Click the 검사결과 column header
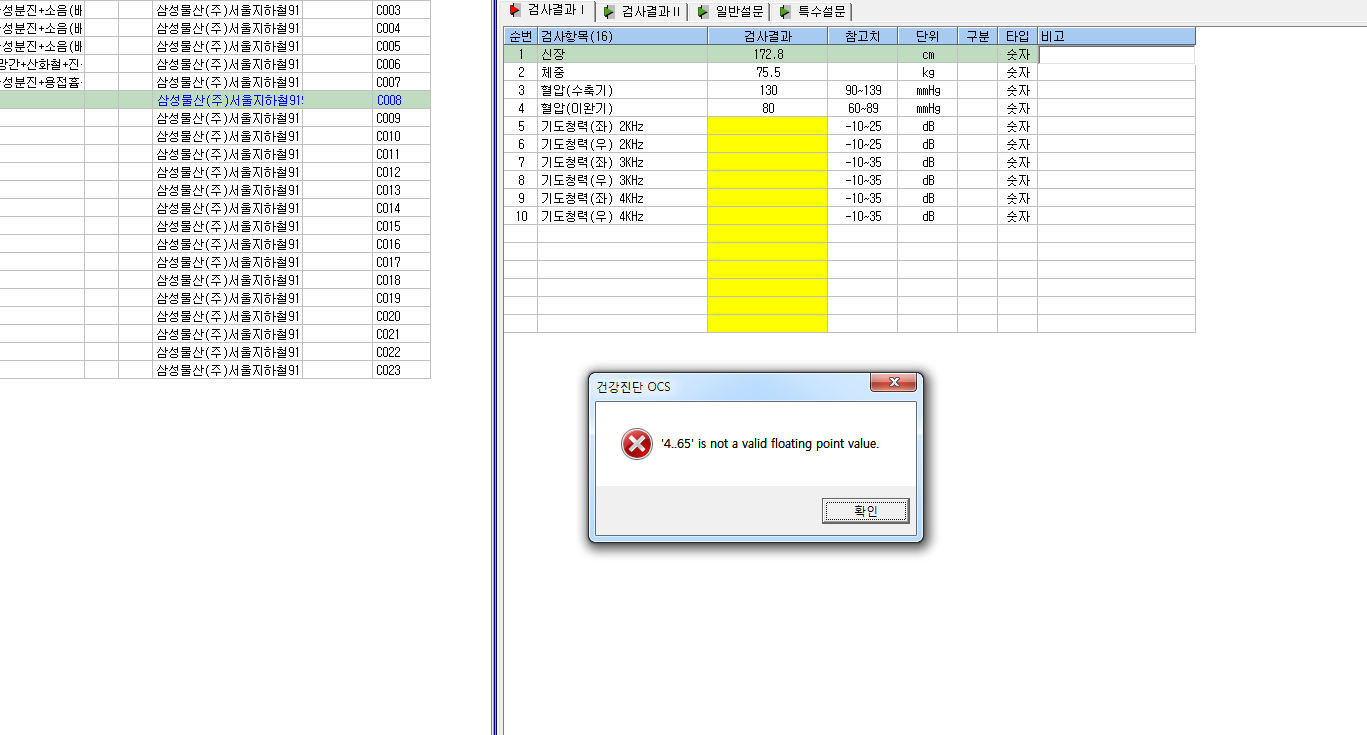The image size is (1367, 735). click(x=767, y=36)
